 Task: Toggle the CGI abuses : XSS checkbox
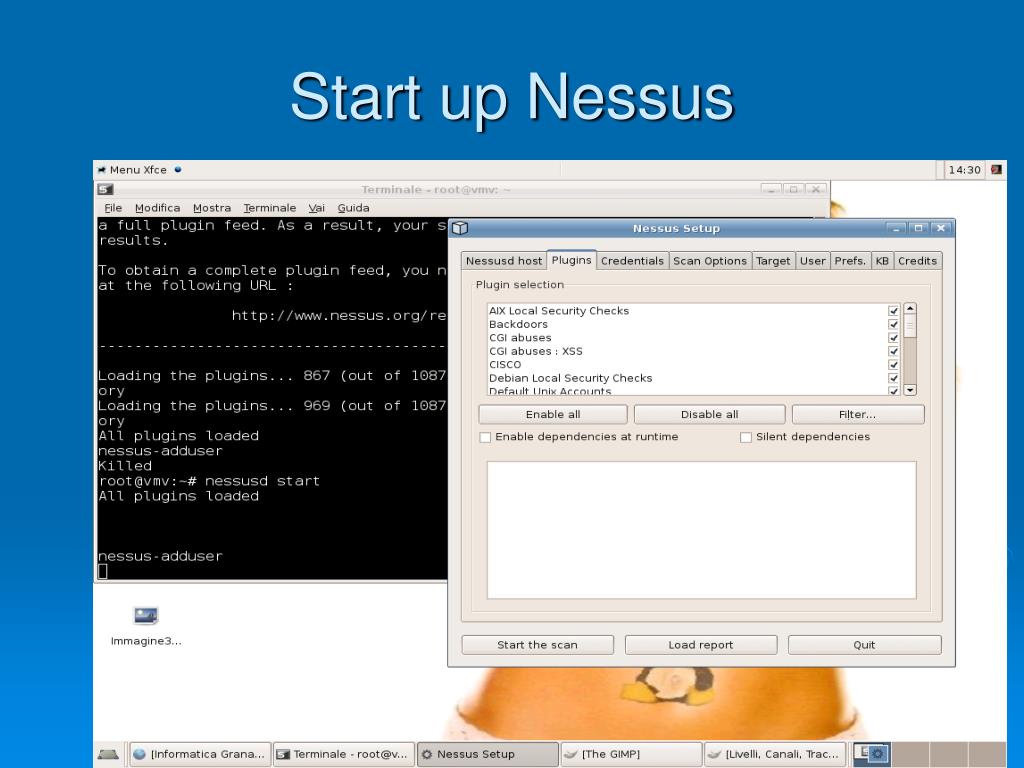tap(893, 351)
